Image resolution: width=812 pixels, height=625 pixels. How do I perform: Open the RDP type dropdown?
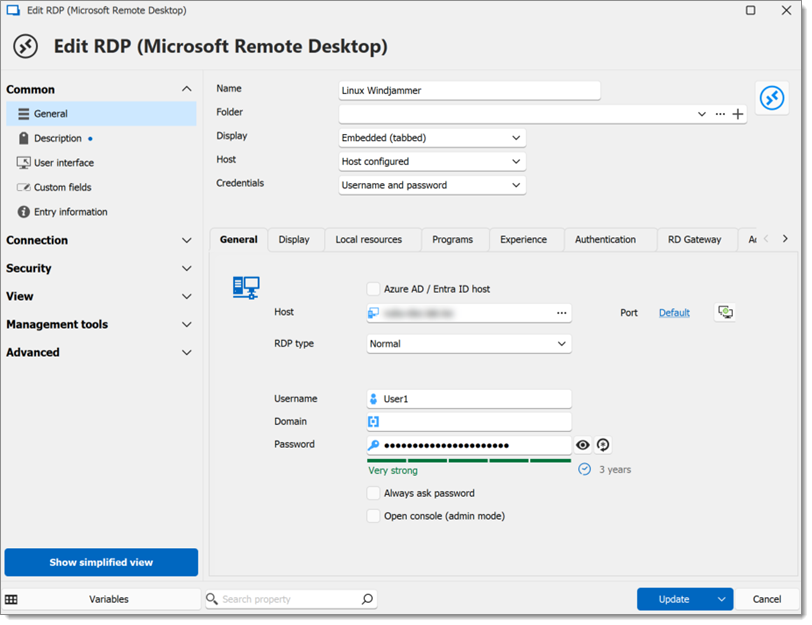[469, 344]
